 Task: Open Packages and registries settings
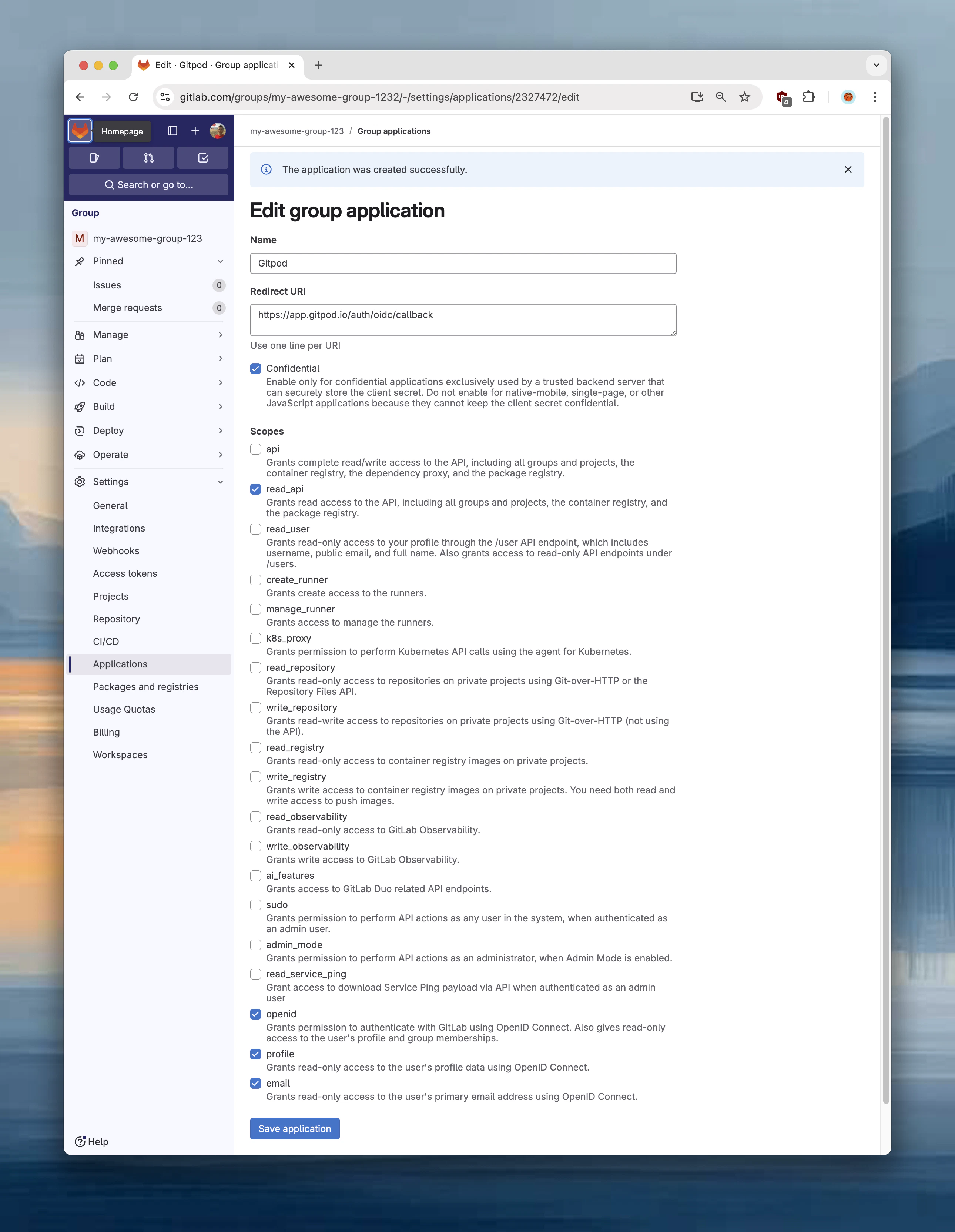pyautogui.click(x=150, y=686)
